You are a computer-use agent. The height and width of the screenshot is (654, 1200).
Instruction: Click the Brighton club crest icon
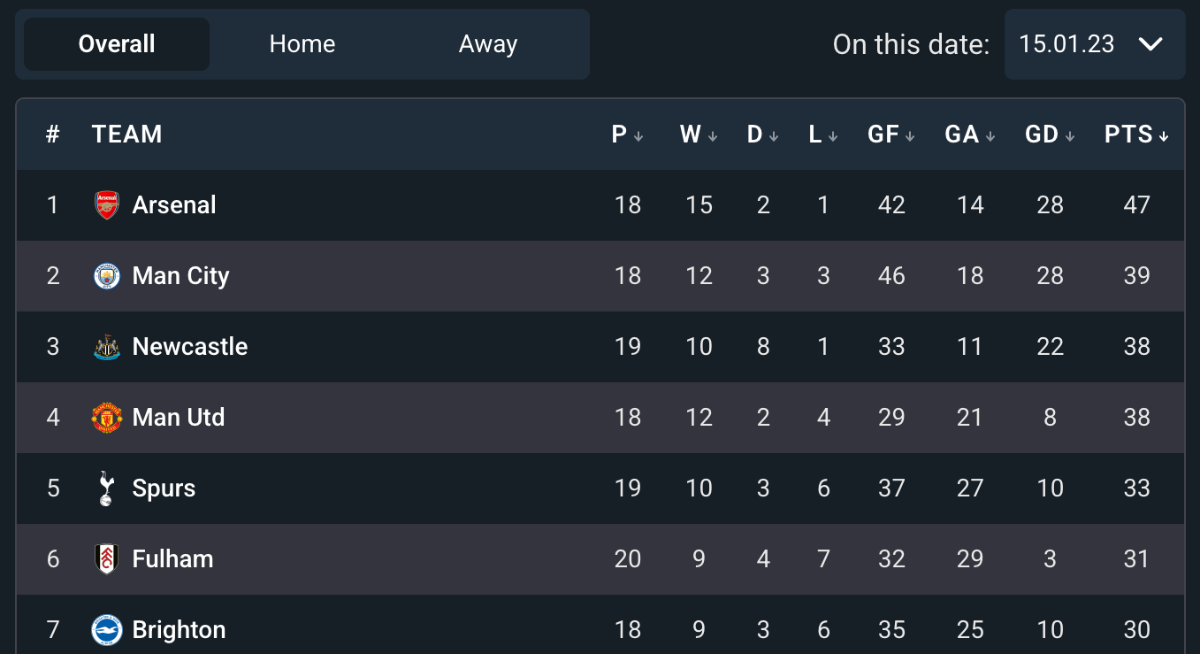[x=107, y=630]
